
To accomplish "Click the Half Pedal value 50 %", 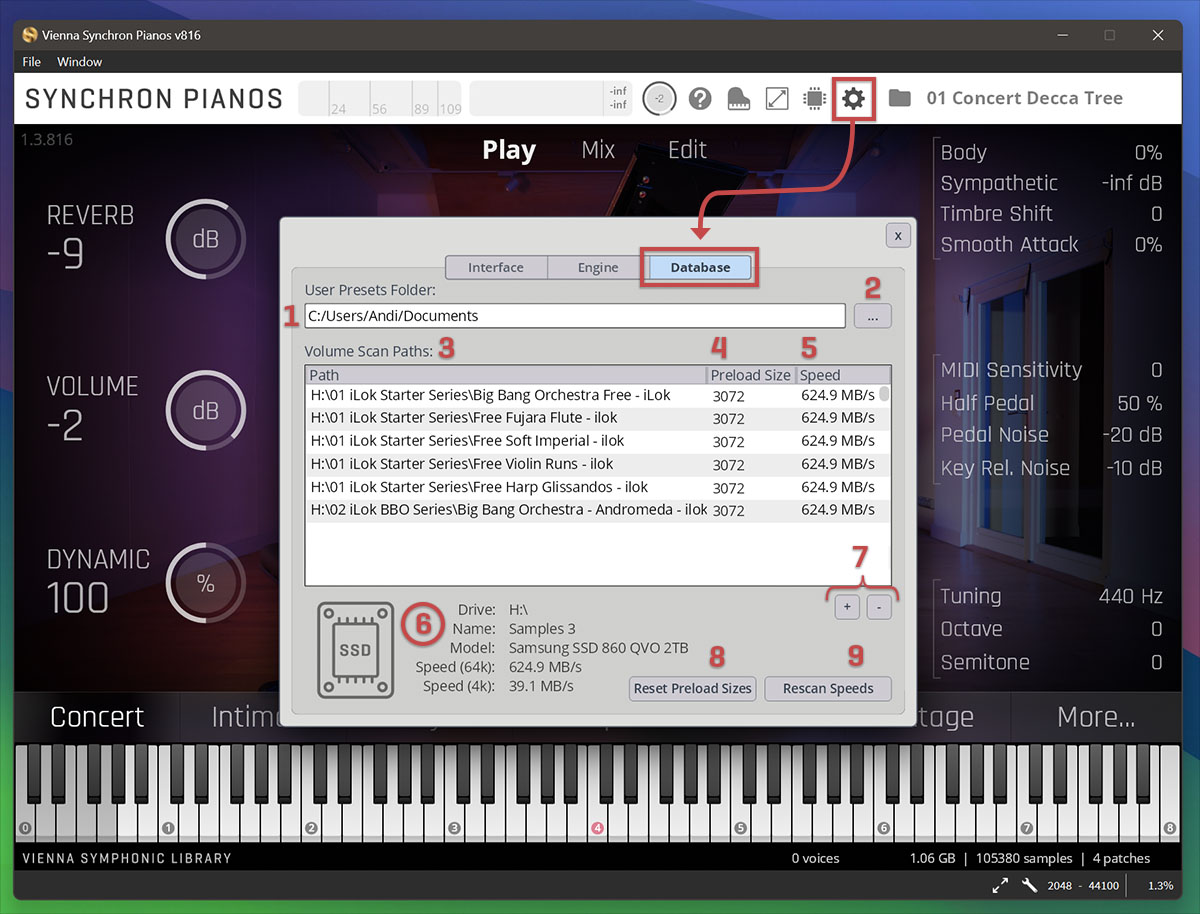I will pos(1140,403).
